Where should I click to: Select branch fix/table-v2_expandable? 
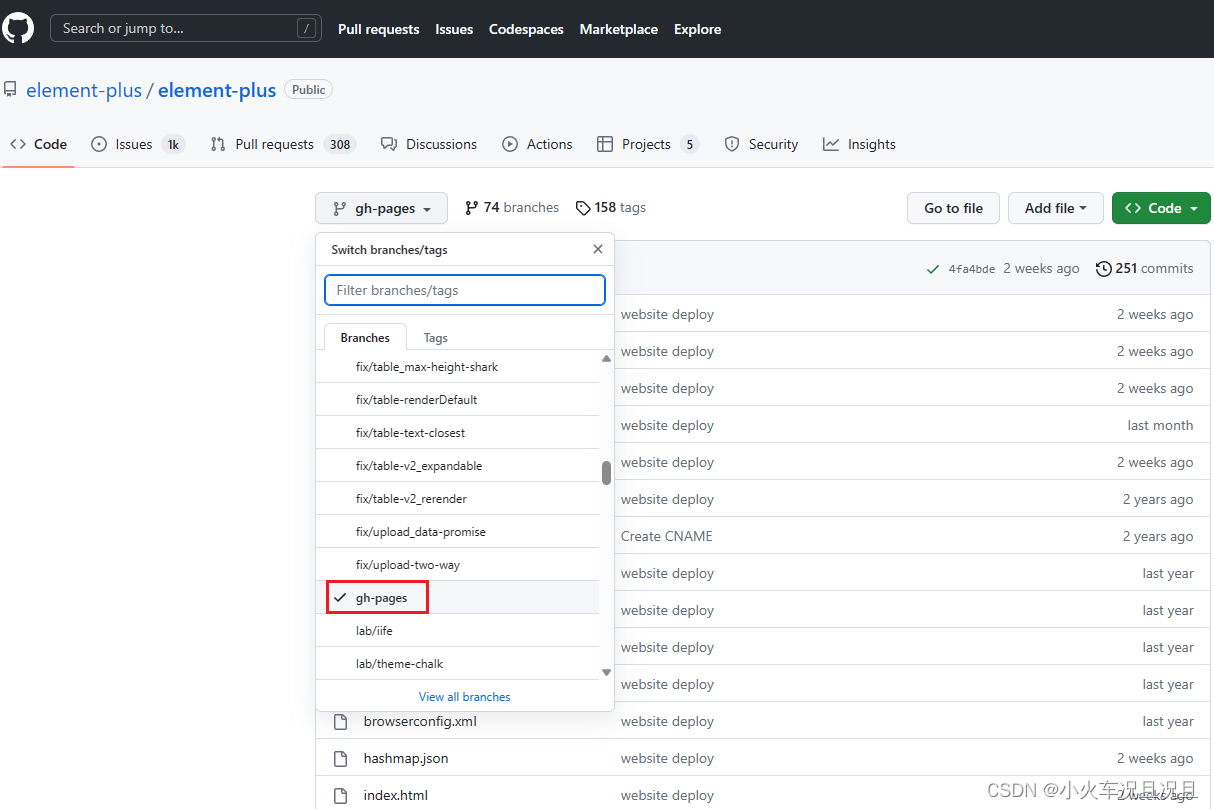pyautogui.click(x=458, y=466)
